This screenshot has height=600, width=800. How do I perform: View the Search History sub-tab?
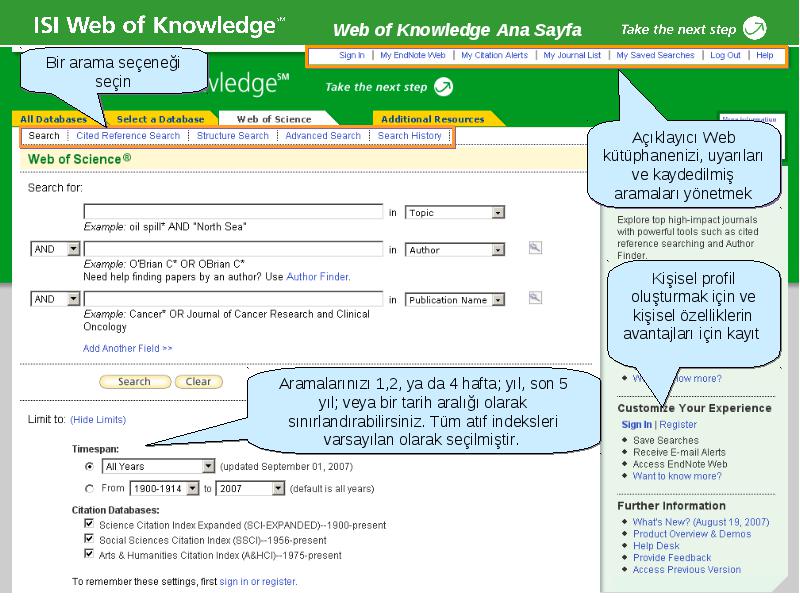point(410,136)
